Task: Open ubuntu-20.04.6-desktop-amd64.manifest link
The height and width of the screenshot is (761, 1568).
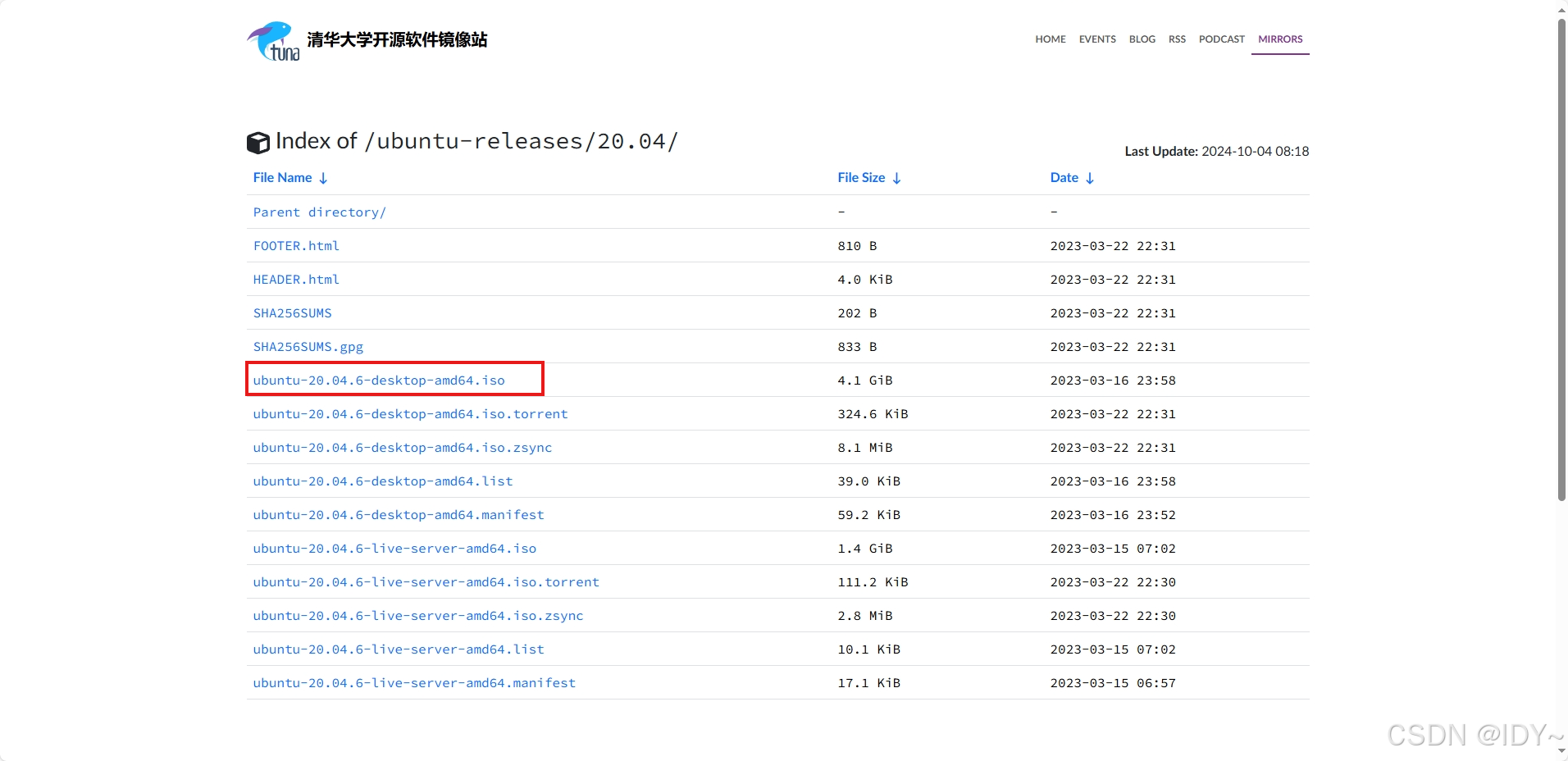Action: [399, 515]
